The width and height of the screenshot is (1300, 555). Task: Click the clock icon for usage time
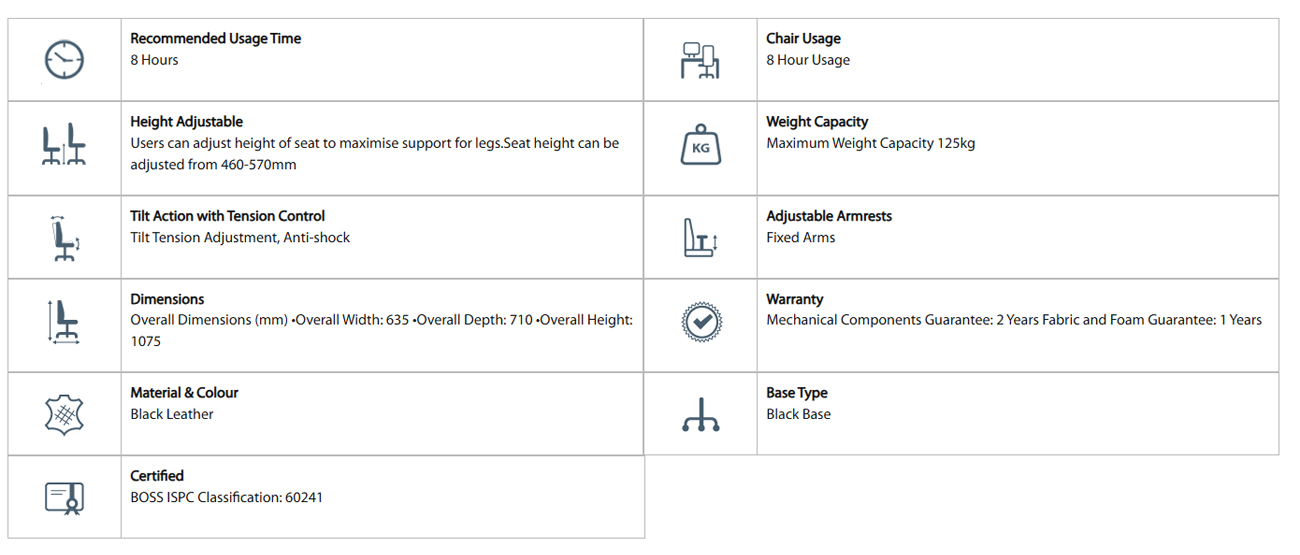(x=64, y=59)
